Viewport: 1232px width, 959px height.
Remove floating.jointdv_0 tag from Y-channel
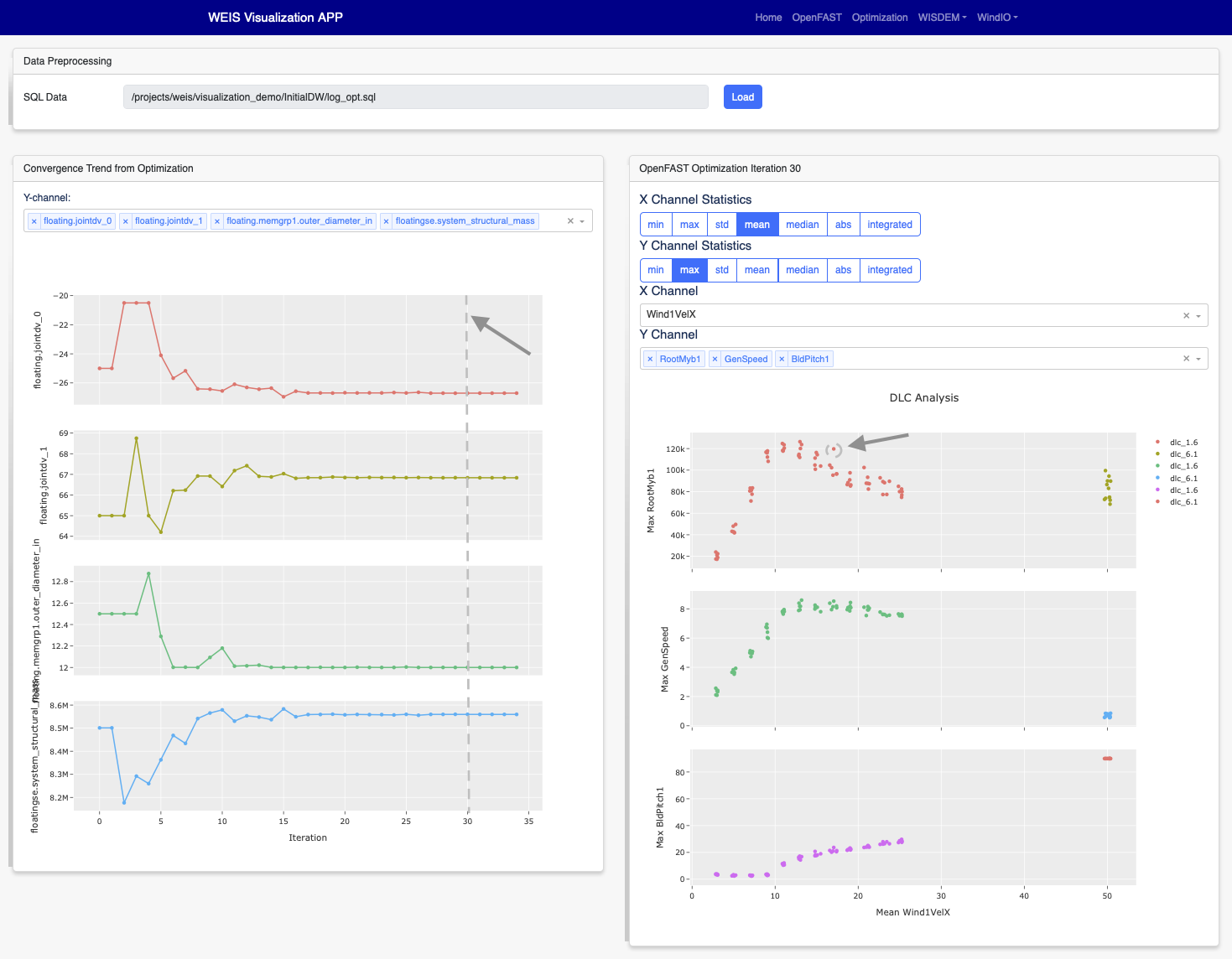pyautogui.click(x=34, y=221)
